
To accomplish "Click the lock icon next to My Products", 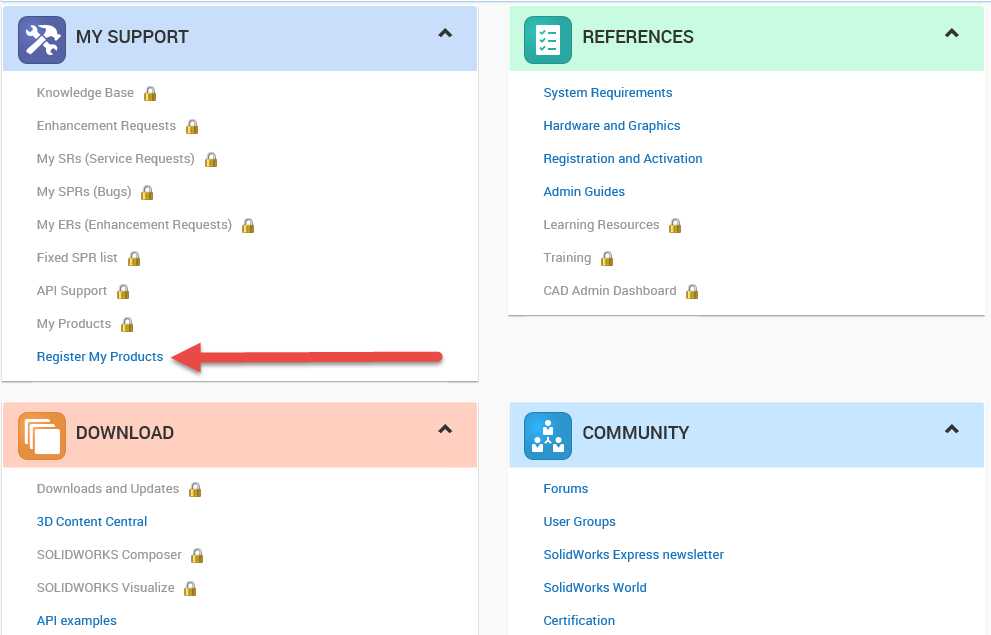I will (127, 324).
